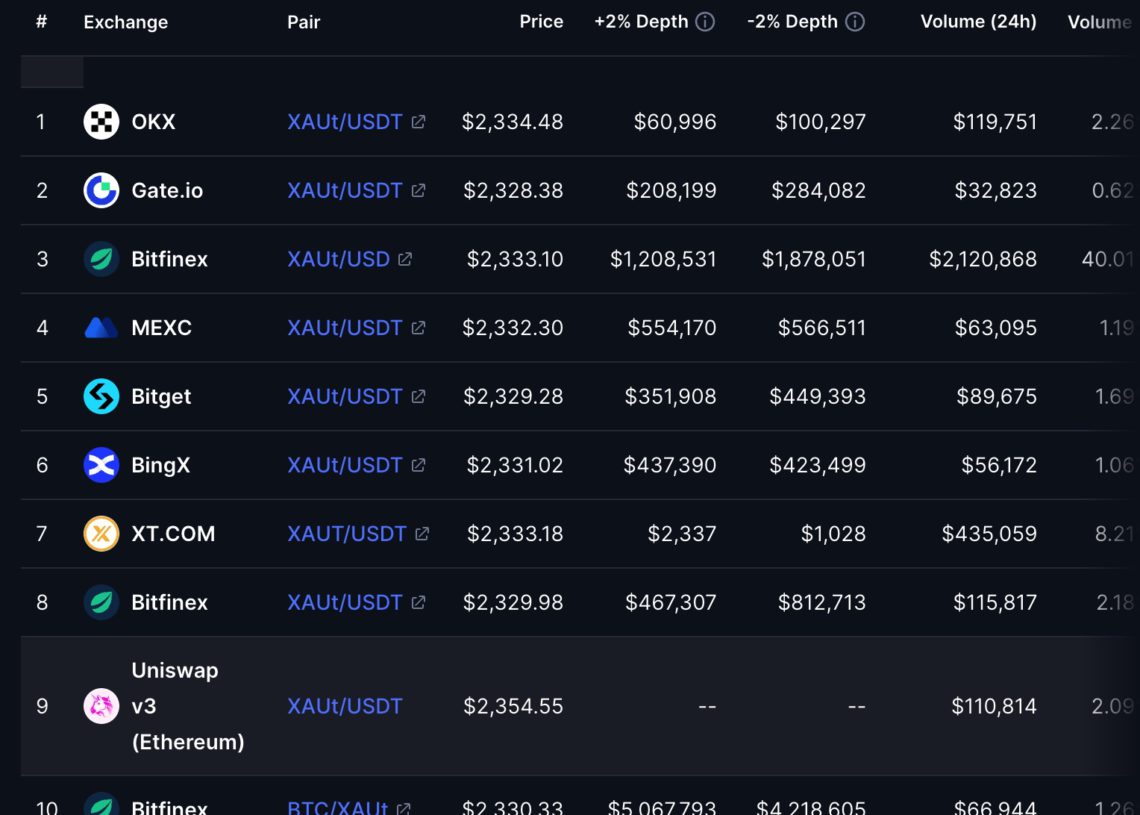Click the XT.COM coin icon

[x=100, y=534]
